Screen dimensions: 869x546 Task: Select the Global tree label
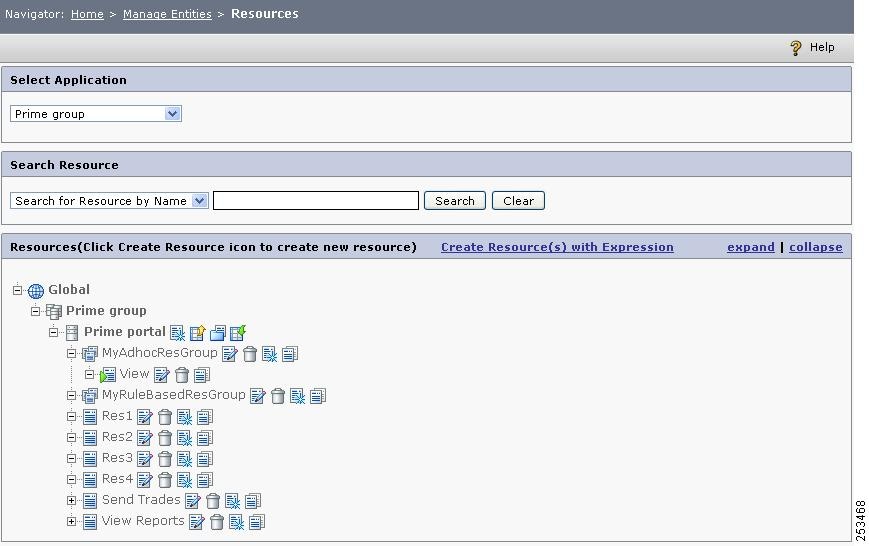(x=69, y=289)
